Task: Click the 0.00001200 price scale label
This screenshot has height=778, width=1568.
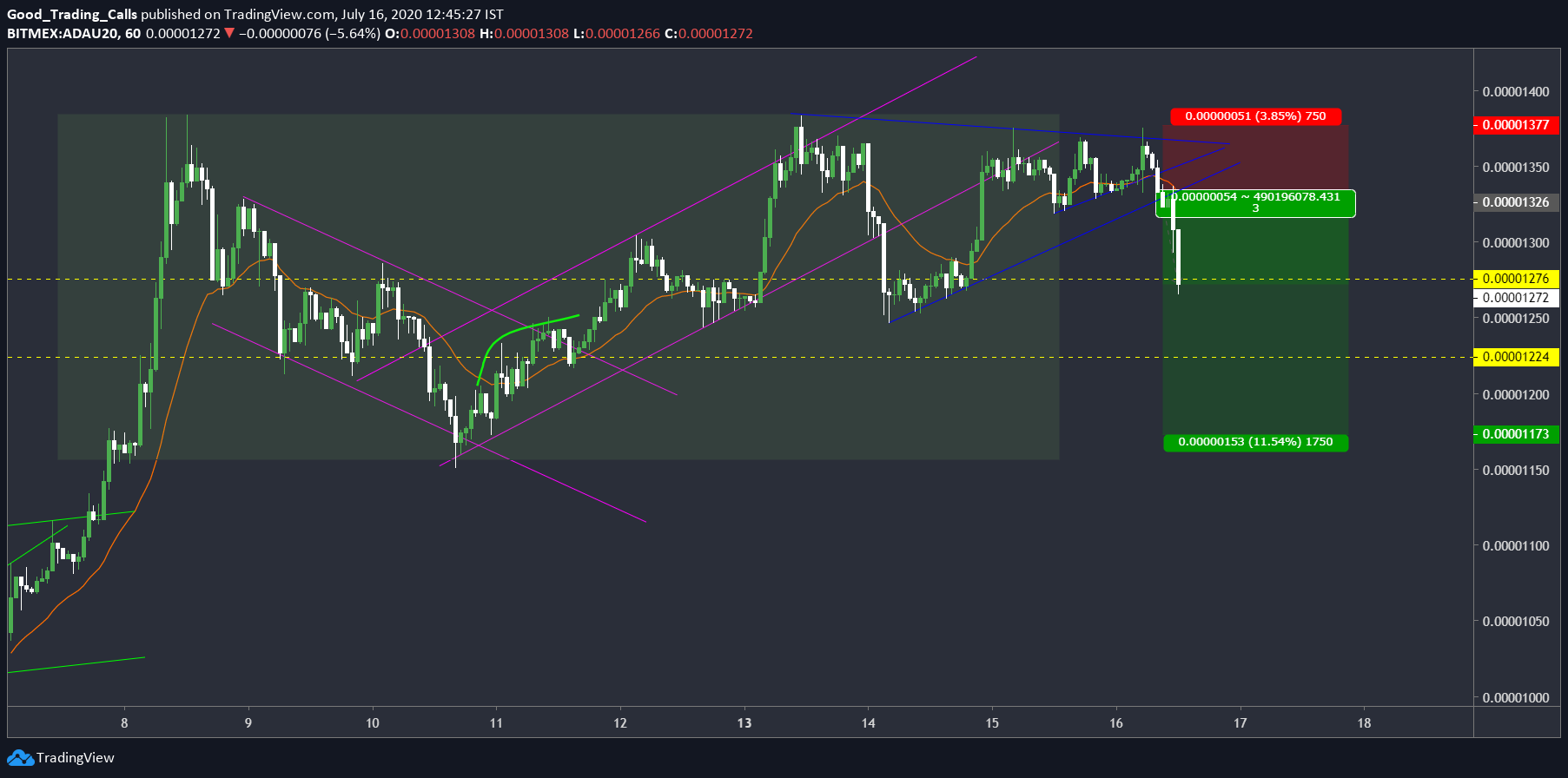Action: (x=1516, y=395)
